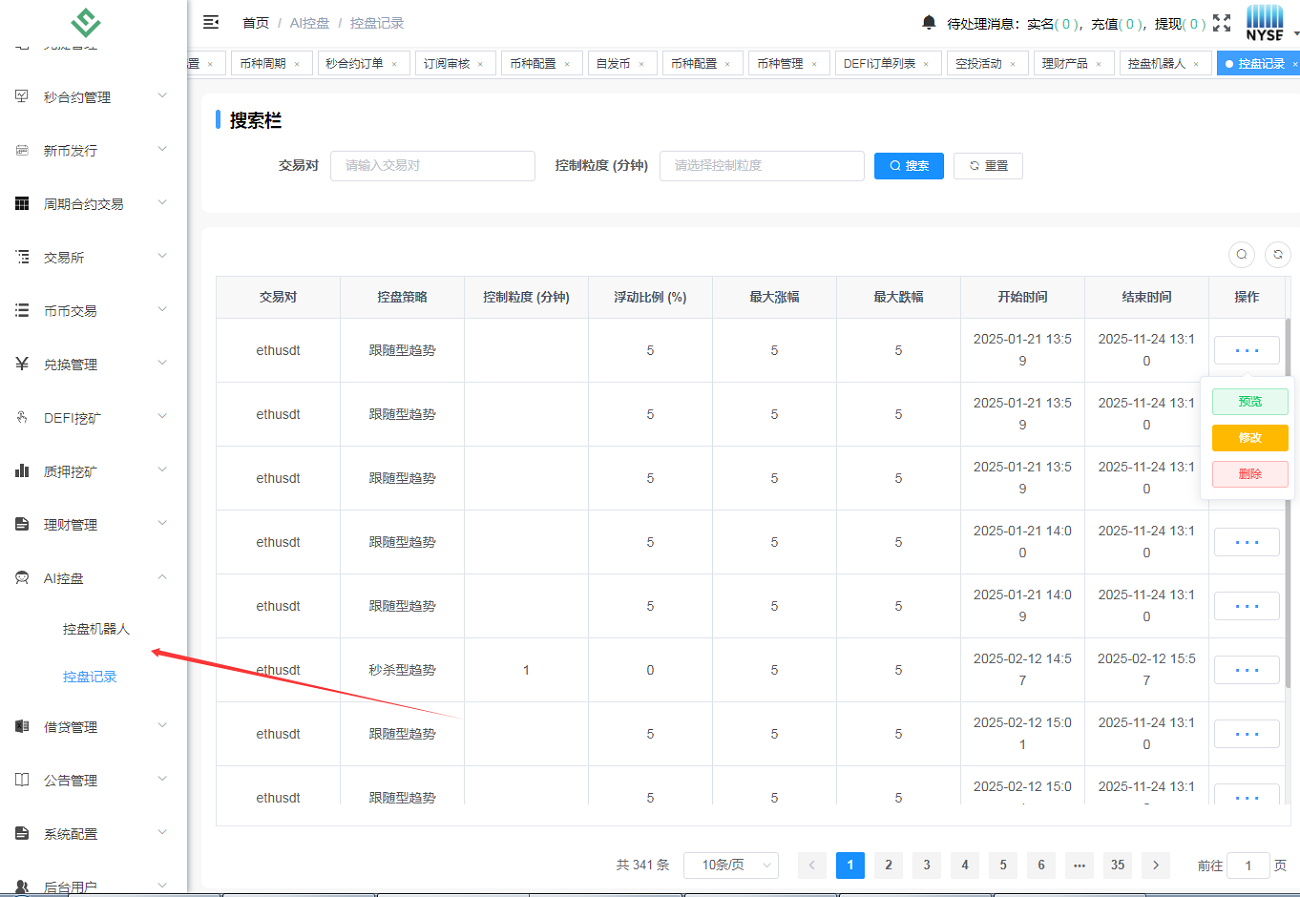Image resolution: width=1300 pixels, height=897 pixels.
Task: Click the 交易对 search input field
Action: 432,166
